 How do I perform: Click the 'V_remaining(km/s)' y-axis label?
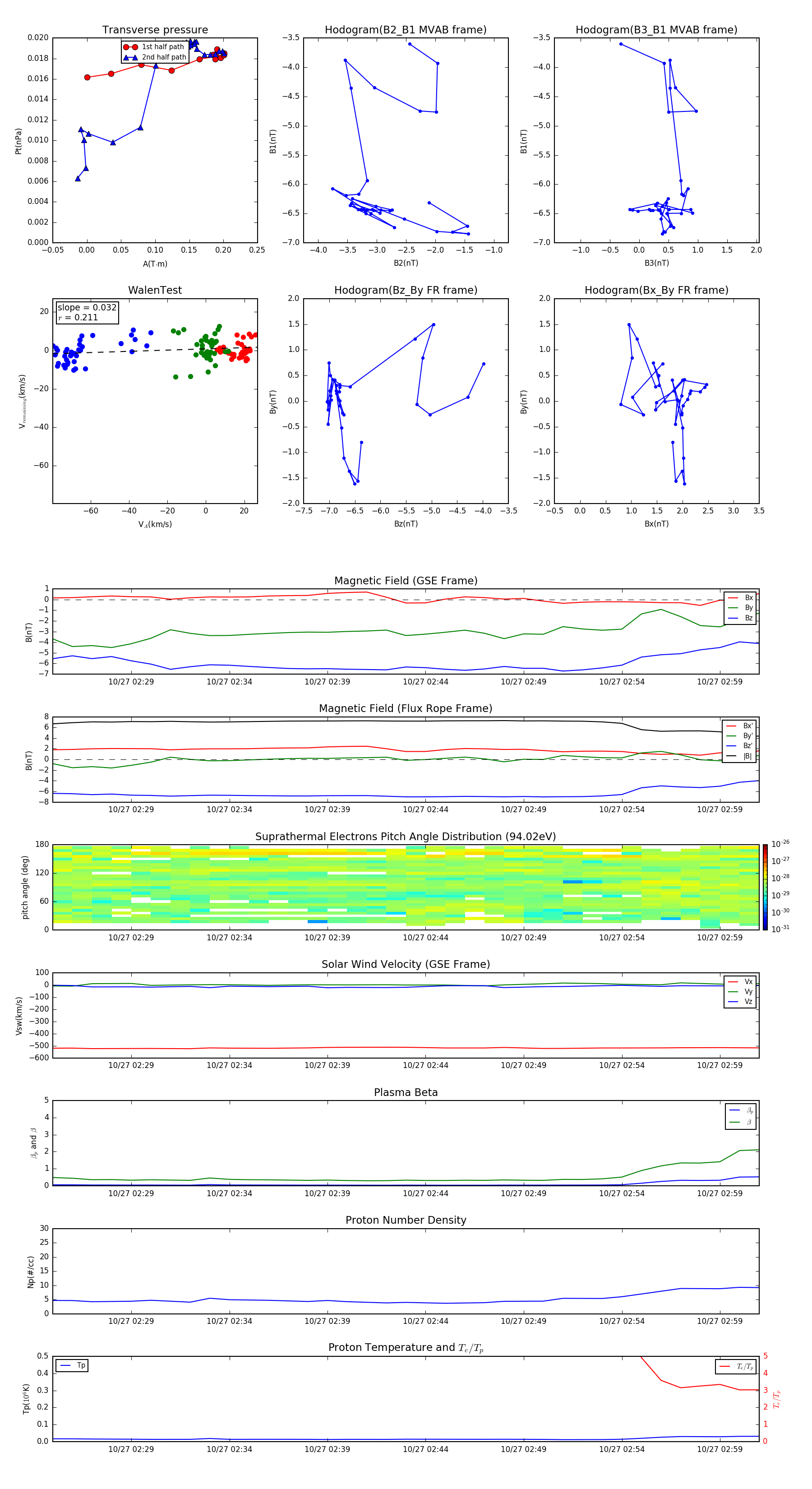pyautogui.click(x=23, y=401)
